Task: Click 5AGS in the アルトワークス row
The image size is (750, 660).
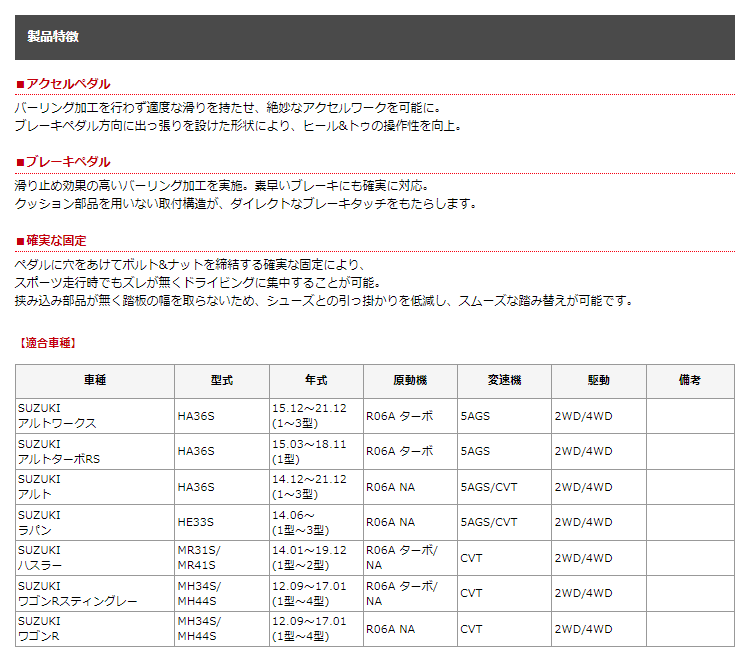Action: [x=475, y=416]
